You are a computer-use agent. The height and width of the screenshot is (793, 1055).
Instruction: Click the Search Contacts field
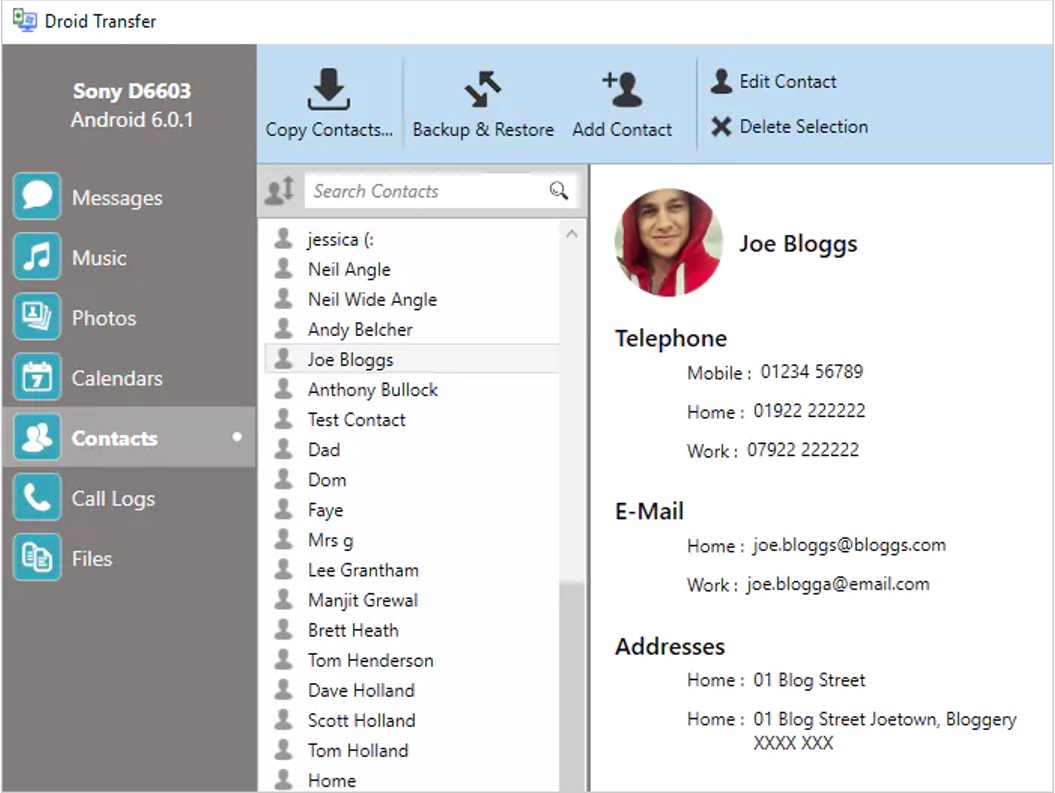(x=427, y=191)
